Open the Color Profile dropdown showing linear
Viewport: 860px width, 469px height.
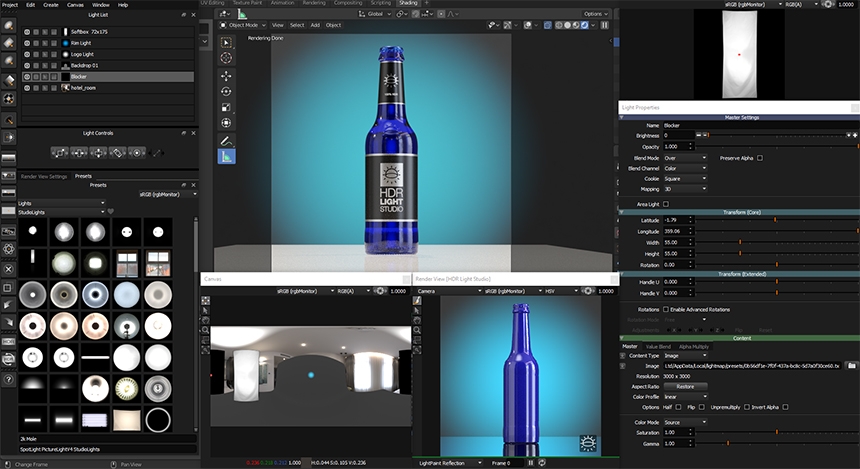pos(684,397)
